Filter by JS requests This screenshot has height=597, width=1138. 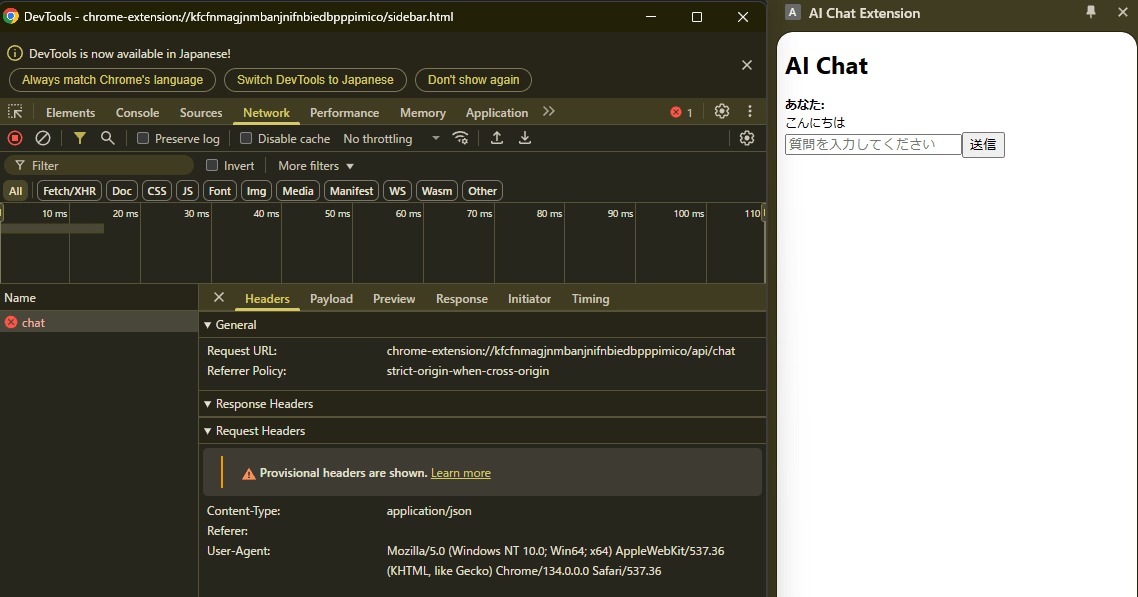tap(187, 191)
